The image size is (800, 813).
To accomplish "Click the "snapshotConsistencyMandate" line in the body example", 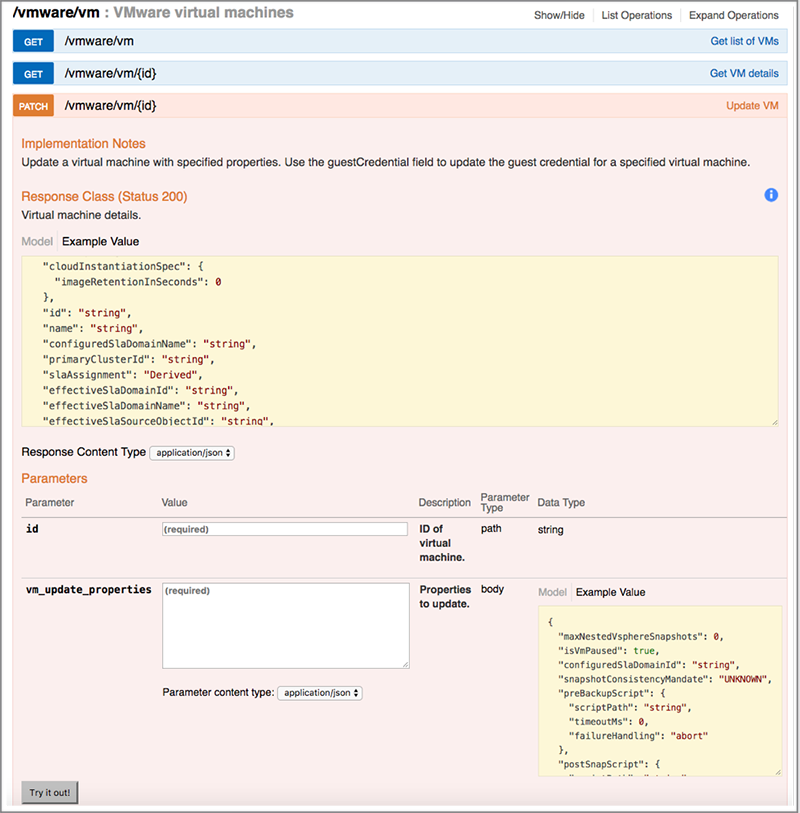I will pyautogui.click(x=665, y=679).
